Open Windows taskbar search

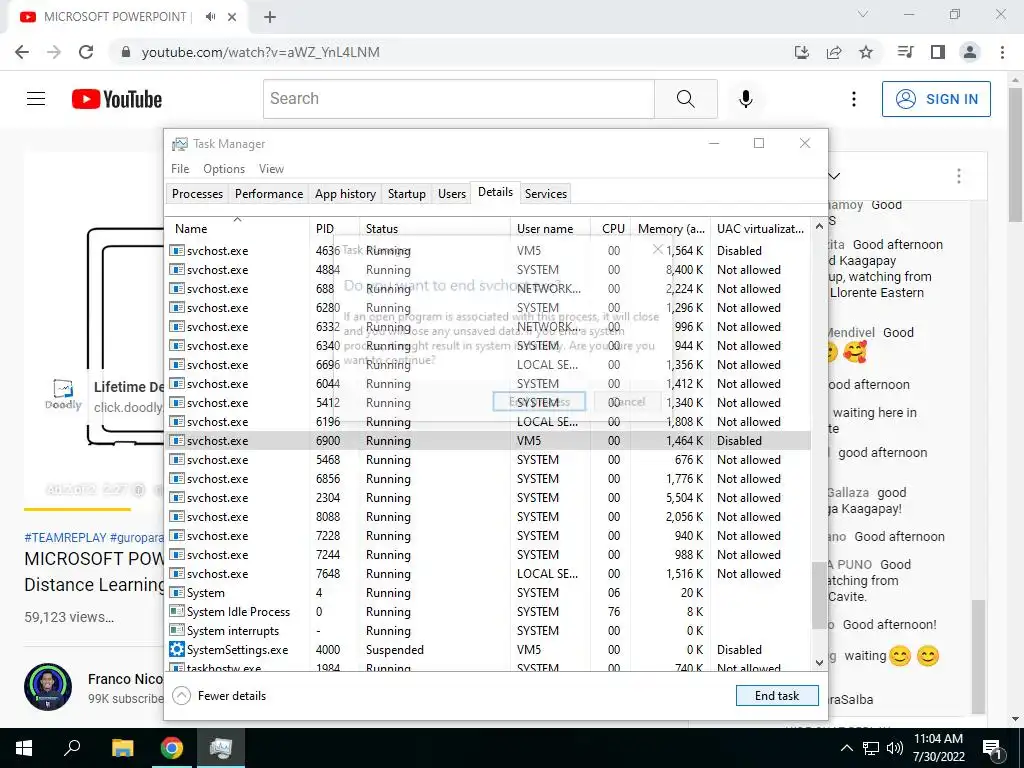click(x=72, y=748)
